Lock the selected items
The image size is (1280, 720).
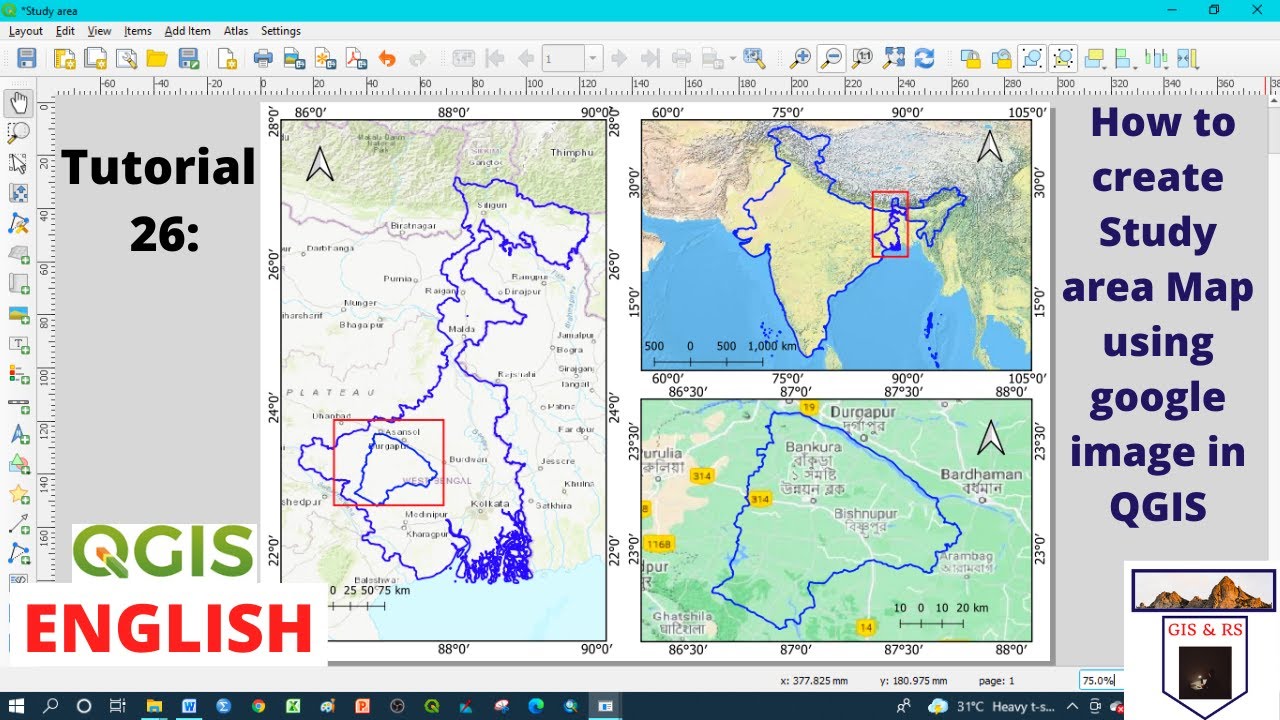click(x=970, y=58)
